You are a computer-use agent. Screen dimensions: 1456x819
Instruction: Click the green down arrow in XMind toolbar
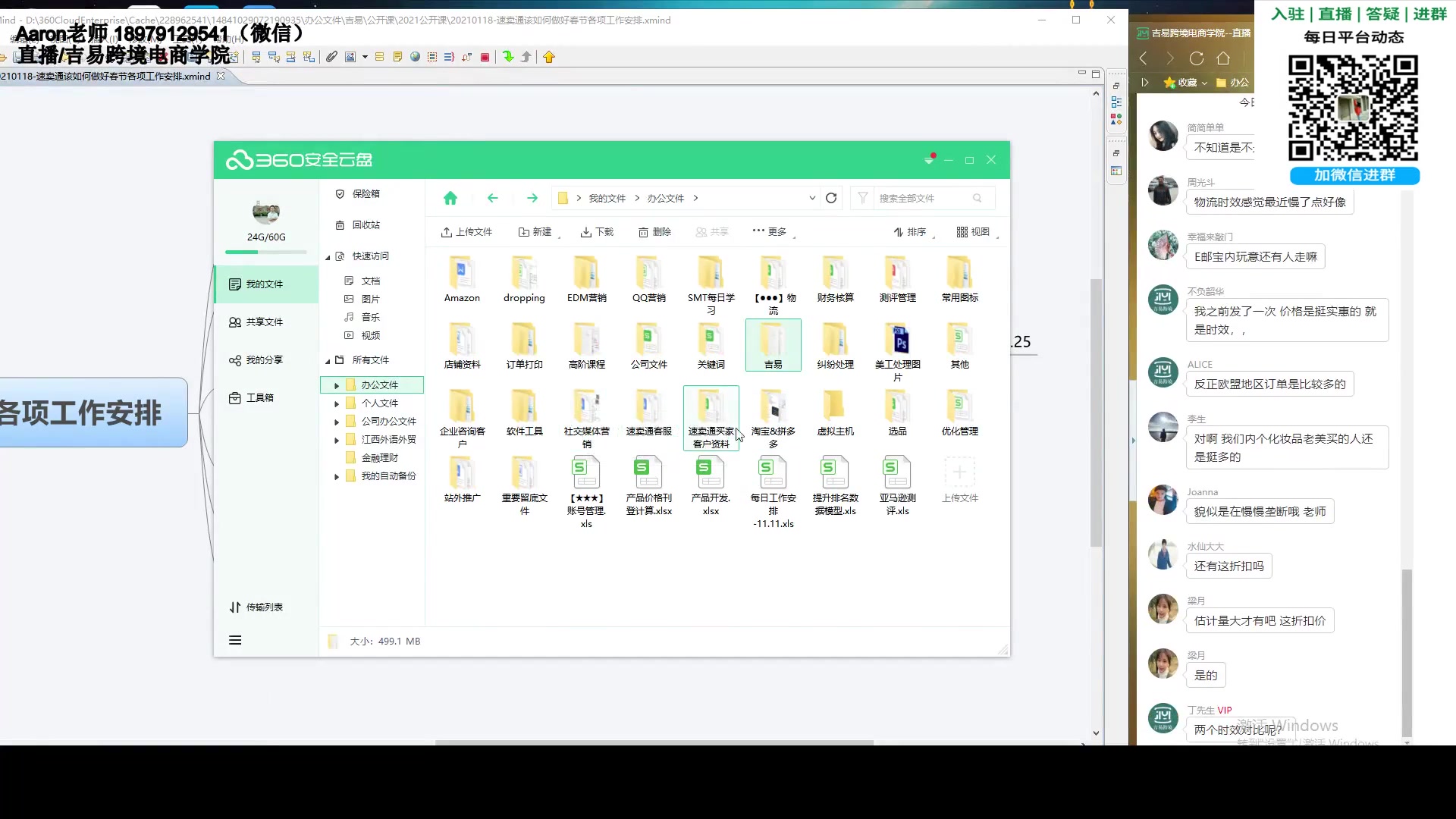click(x=508, y=57)
